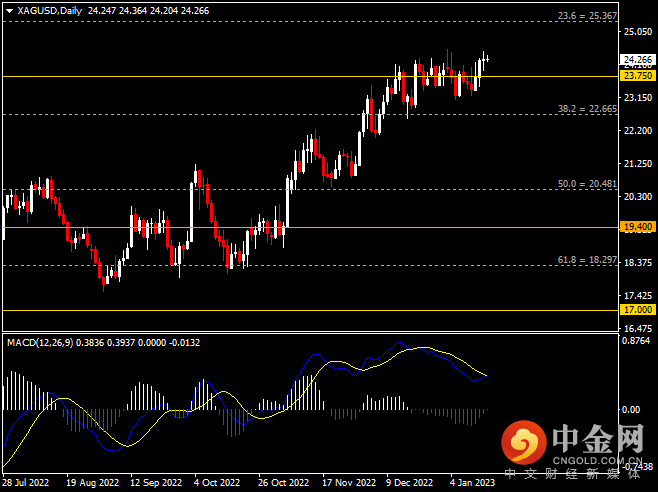Click the 17 Nov 2022 date label
658x492 pixels.
click(x=344, y=481)
